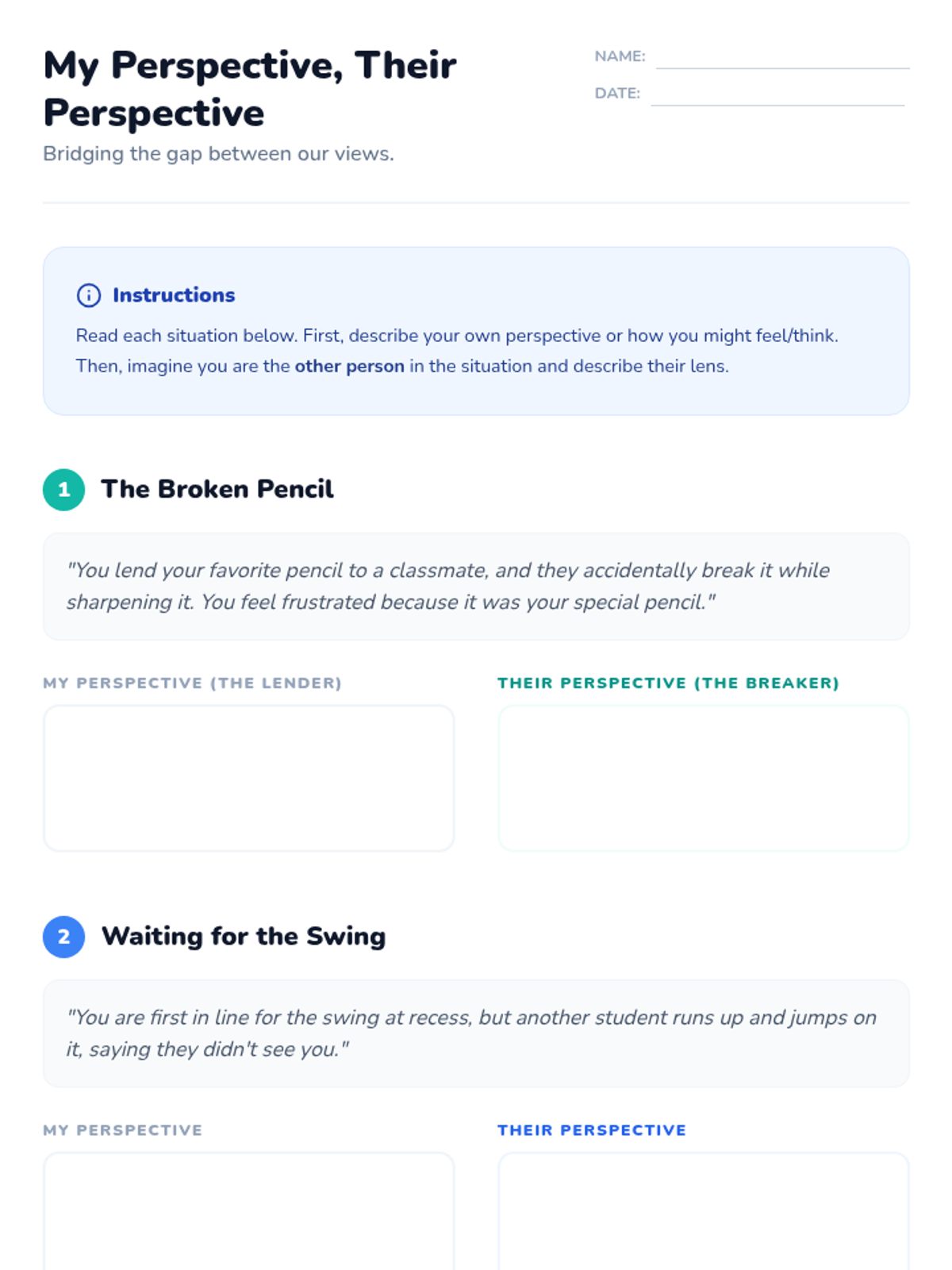Click the Instructions info icon
Screen dimensions: 952x1270
pos(88,295)
